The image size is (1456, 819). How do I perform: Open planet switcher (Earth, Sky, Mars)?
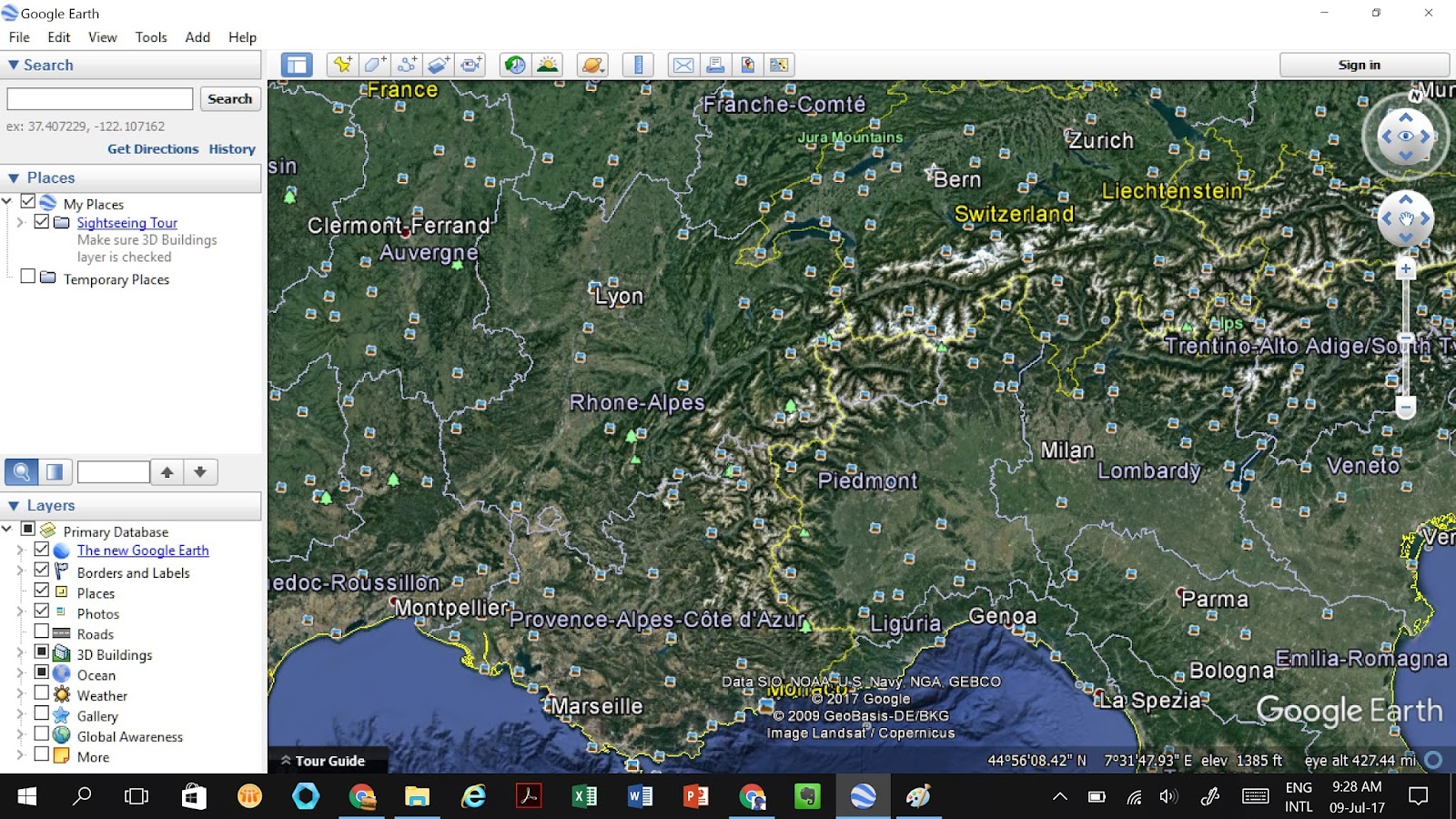[592, 65]
